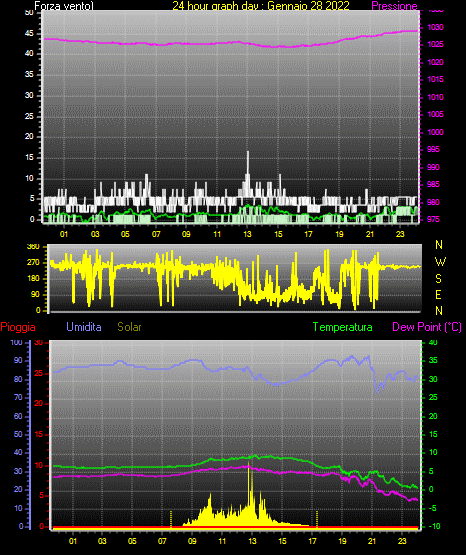This screenshot has height=555, width=466.
Task: Click hour '23' under the wind speed graph
Action: pyautogui.click(x=400, y=234)
